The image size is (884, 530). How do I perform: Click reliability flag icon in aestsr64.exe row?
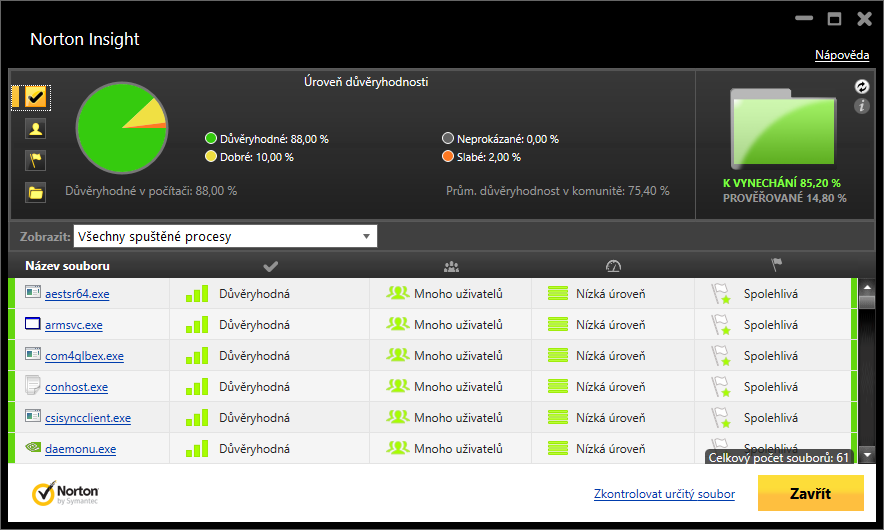coord(721,294)
